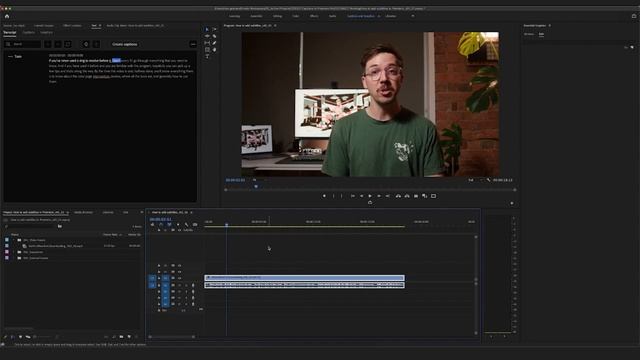Select the Razor tool
The height and width of the screenshot is (360, 640).
click(x=214, y=36)
